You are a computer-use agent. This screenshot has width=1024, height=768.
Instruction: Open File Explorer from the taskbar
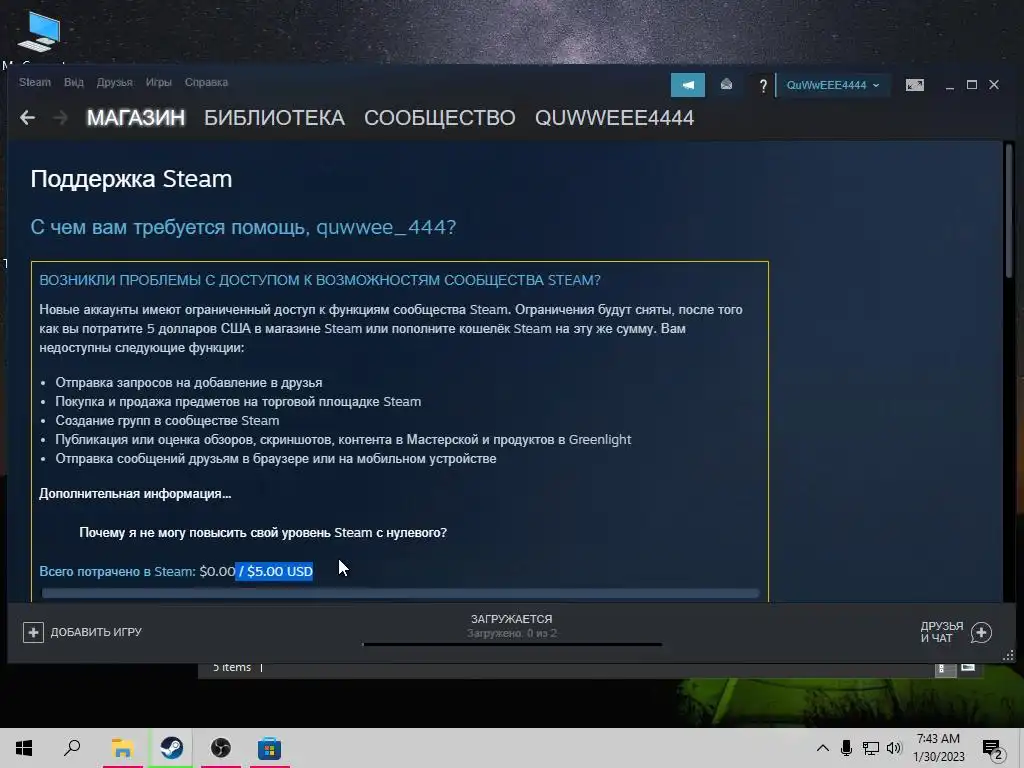122,748
